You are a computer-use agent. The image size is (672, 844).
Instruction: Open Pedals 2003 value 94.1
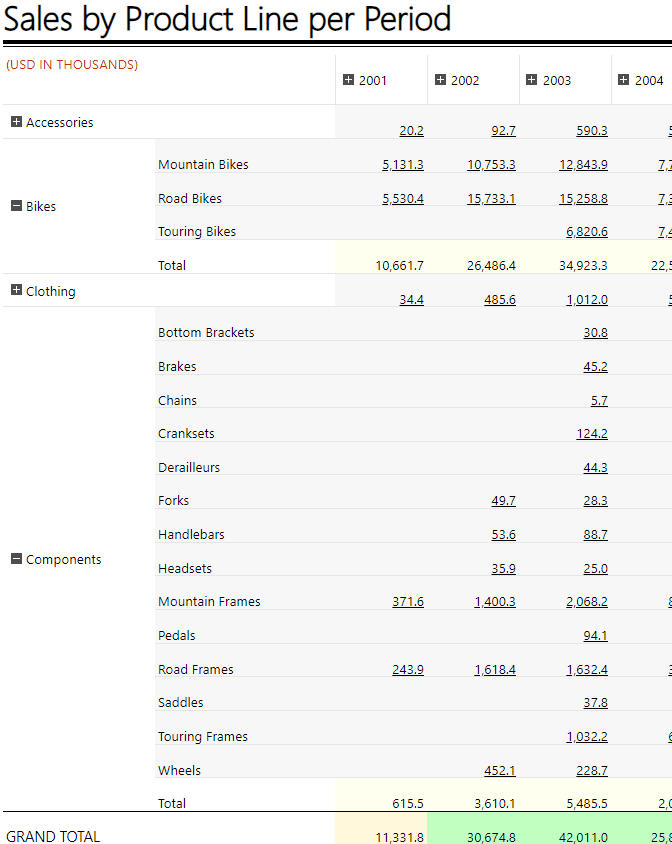click(x=596, y=636)
